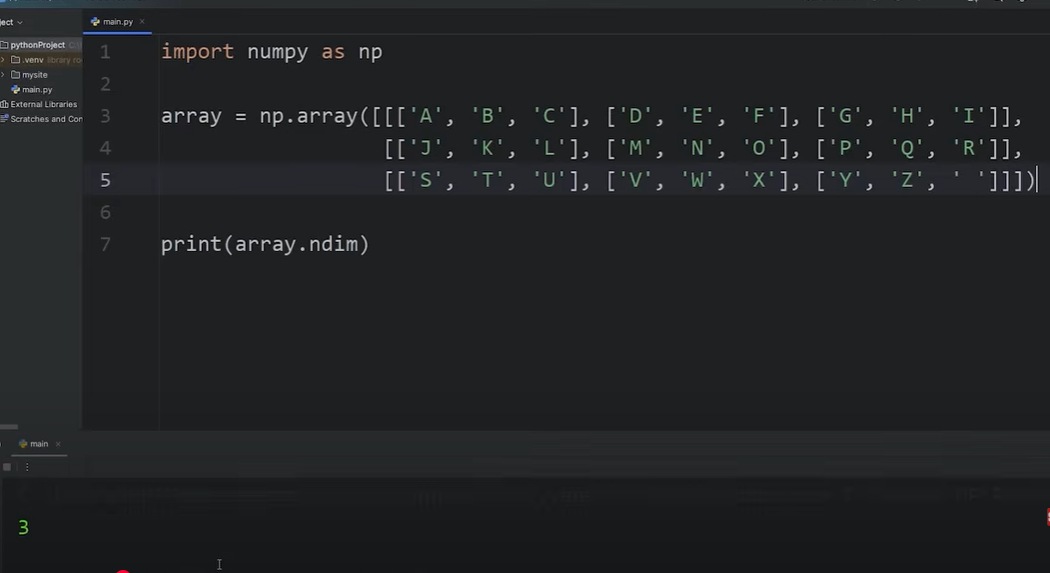The width and height of the screenshot is (1050, 573).
Task: Click the External Libraries icon
Action: tap(4, 104)
